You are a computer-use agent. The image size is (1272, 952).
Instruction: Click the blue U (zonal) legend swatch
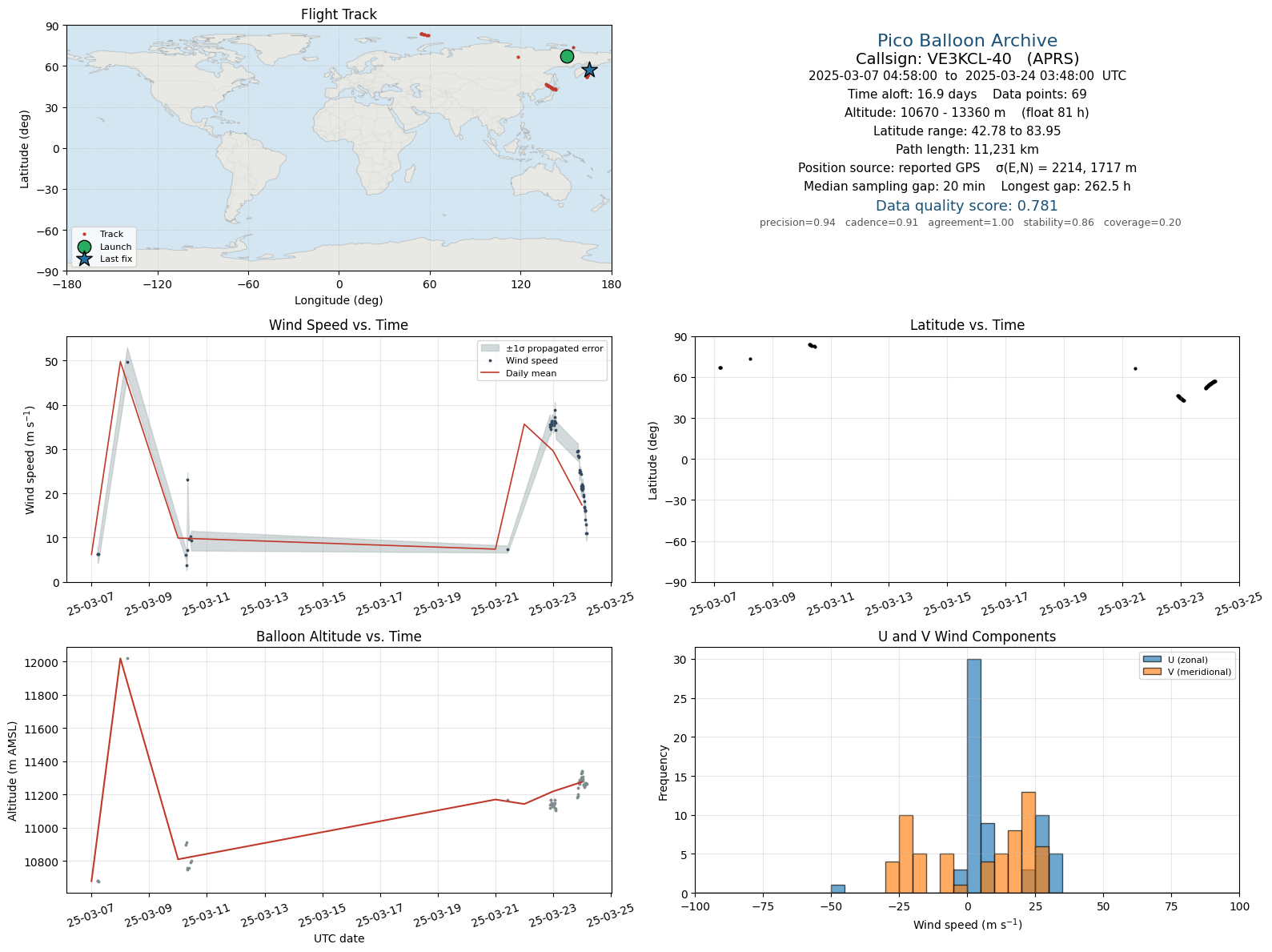(1152, 660)
